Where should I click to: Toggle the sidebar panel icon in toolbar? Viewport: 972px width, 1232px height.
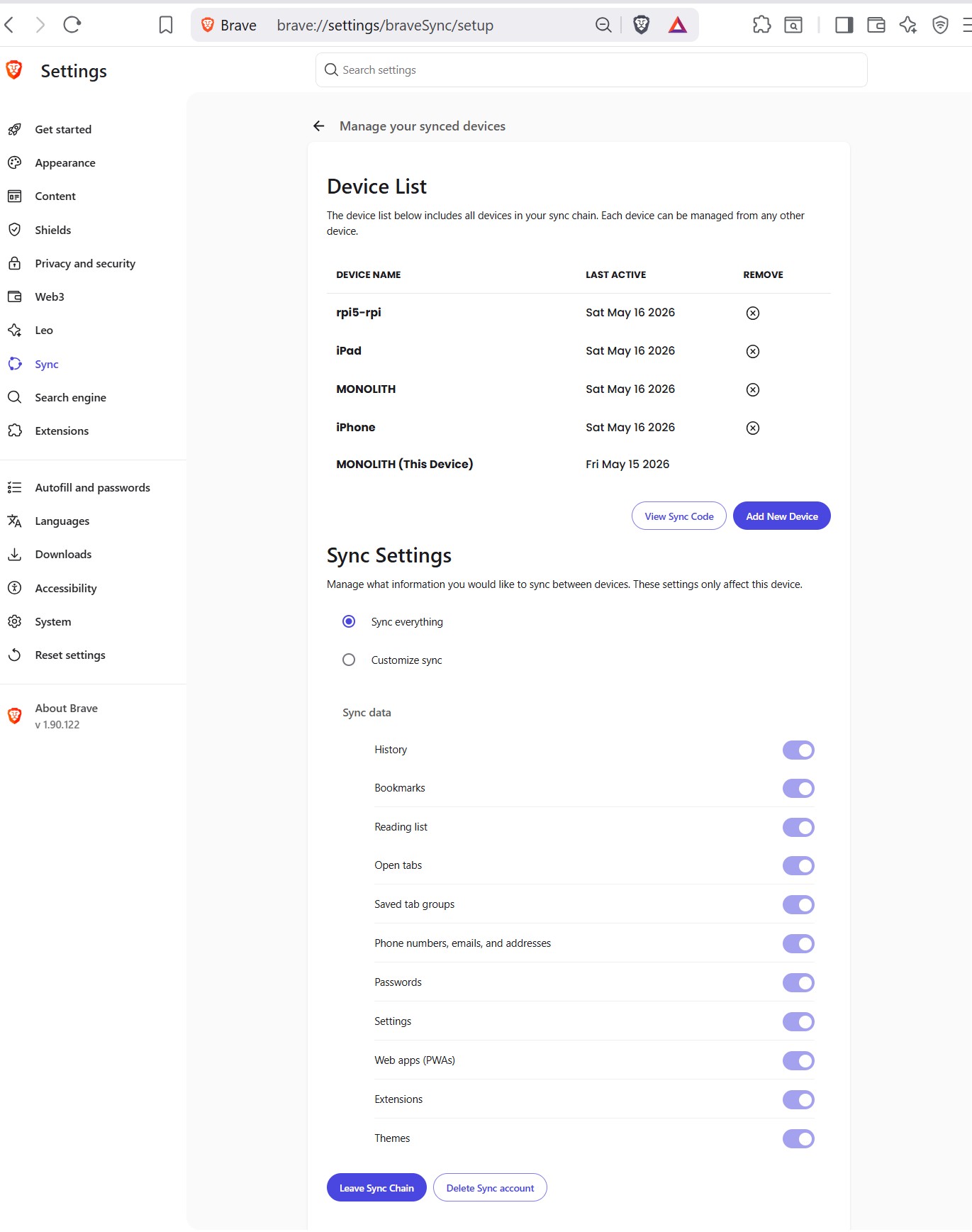pos(844,26)
